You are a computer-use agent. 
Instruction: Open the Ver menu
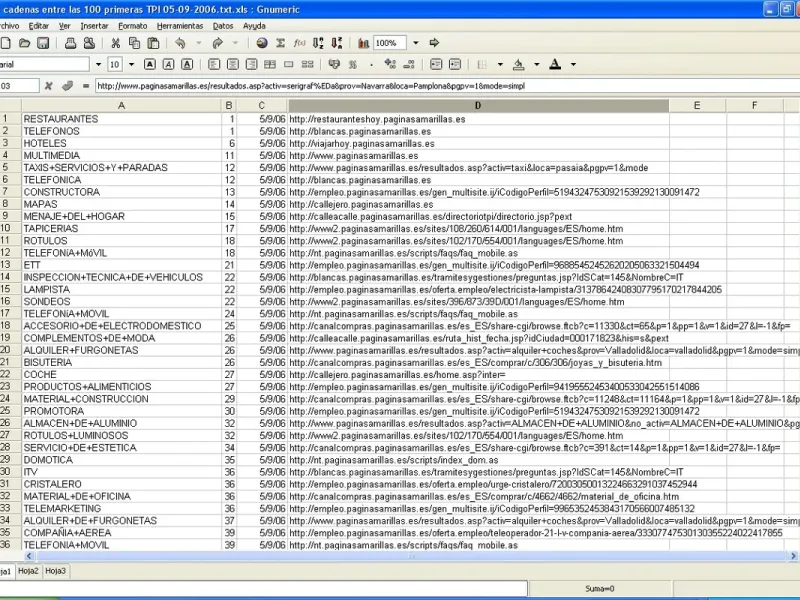coord(65,26)
